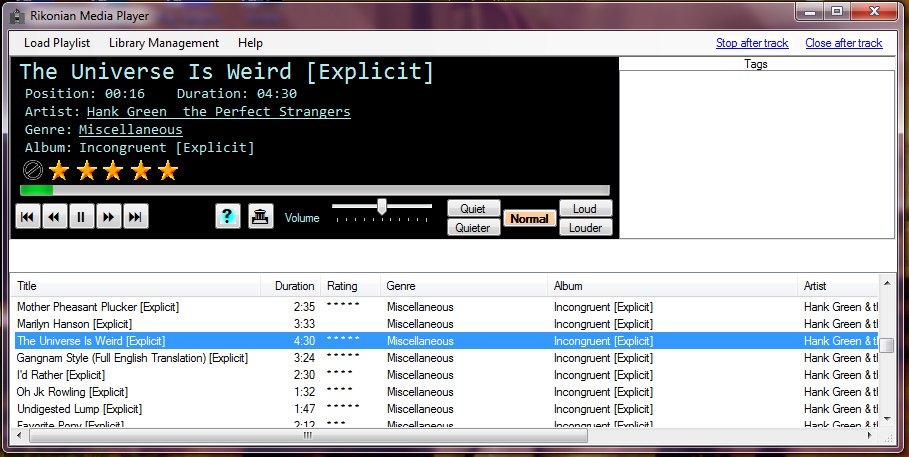The width and height of the screenshot is (909, 457).
Task: Click the Volume slider handle
Action: pyautogui.click(x=381, y=206)
